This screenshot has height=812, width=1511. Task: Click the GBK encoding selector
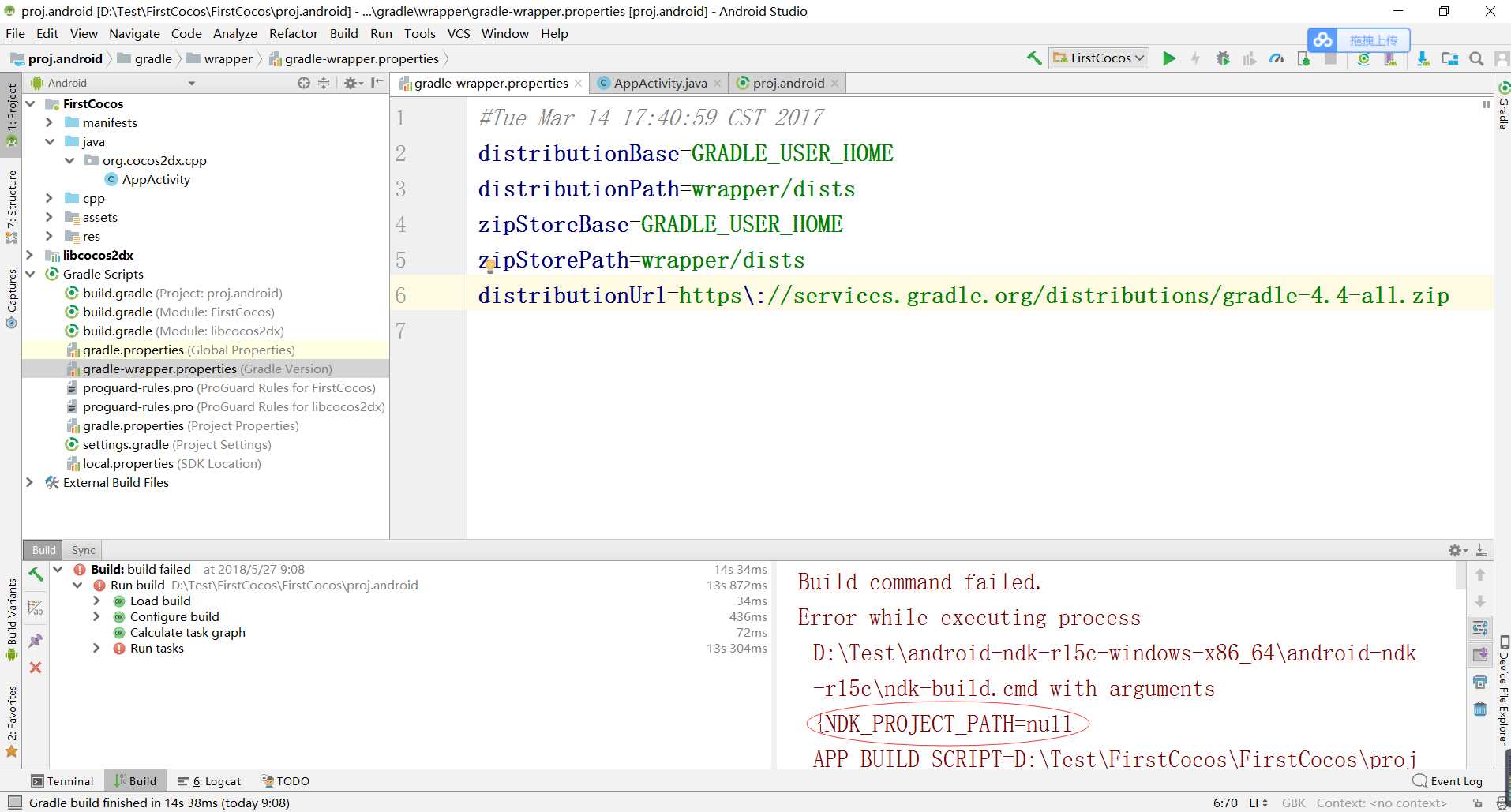(1294, 803)
